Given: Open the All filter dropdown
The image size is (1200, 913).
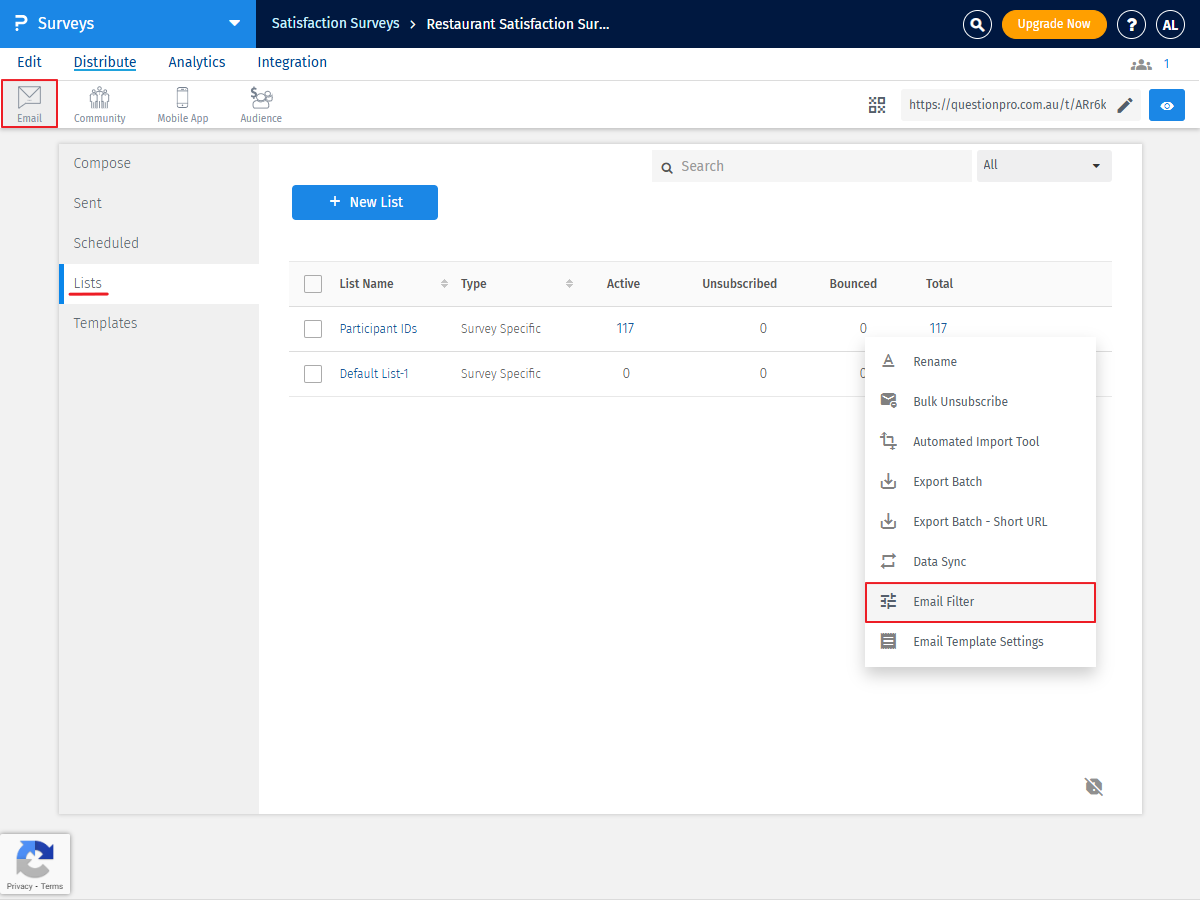Looking at the screenshot, I should point(1043,165).
